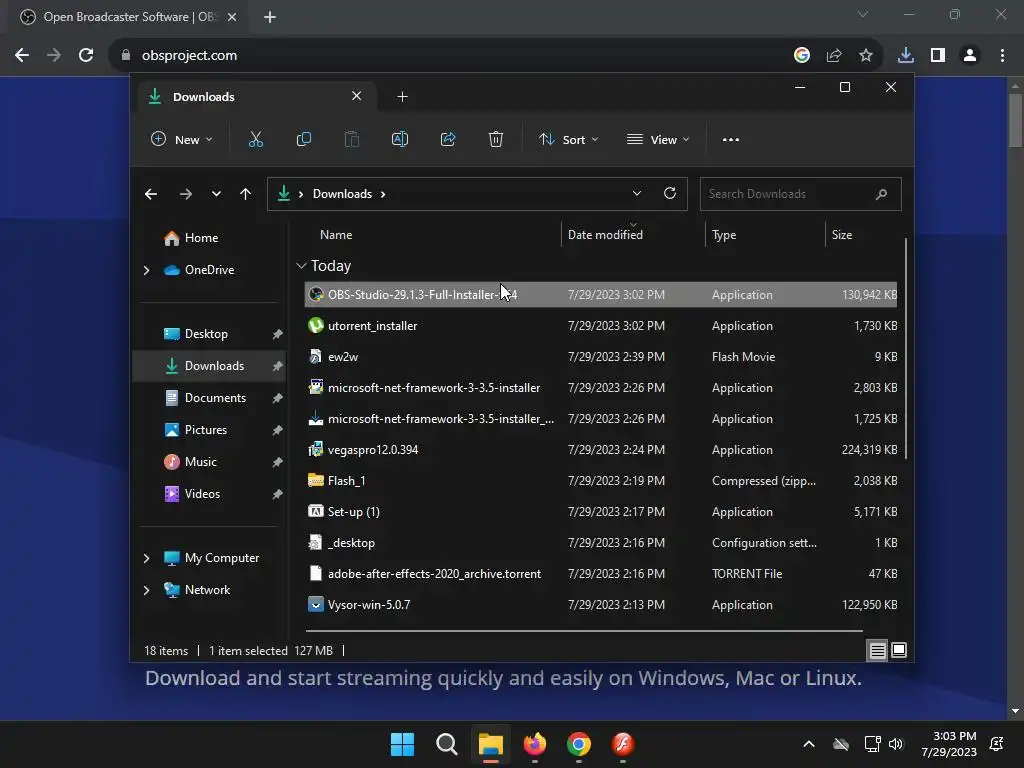Viewport: 1024px width, 768px height.
Task: Open the See more ellipsis menu
Action: pyautogui.click(x=731, y=140)
